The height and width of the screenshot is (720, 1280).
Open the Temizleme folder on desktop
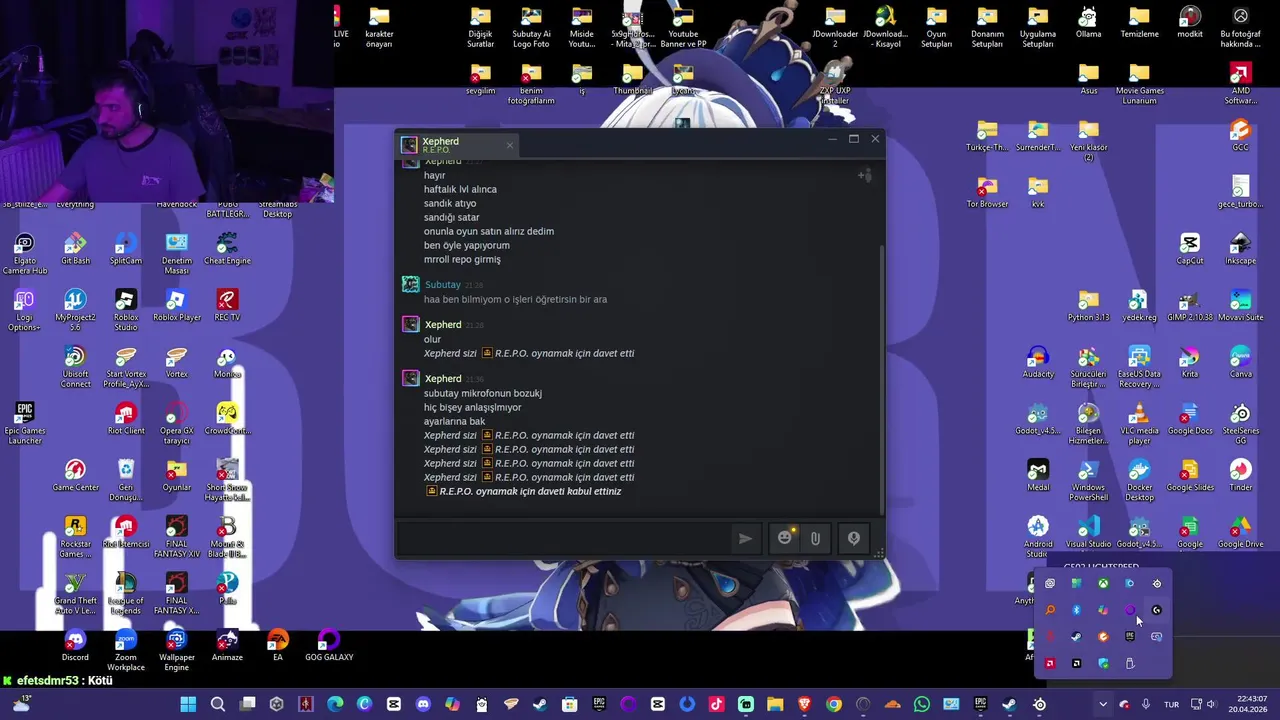pos(1139,22)
